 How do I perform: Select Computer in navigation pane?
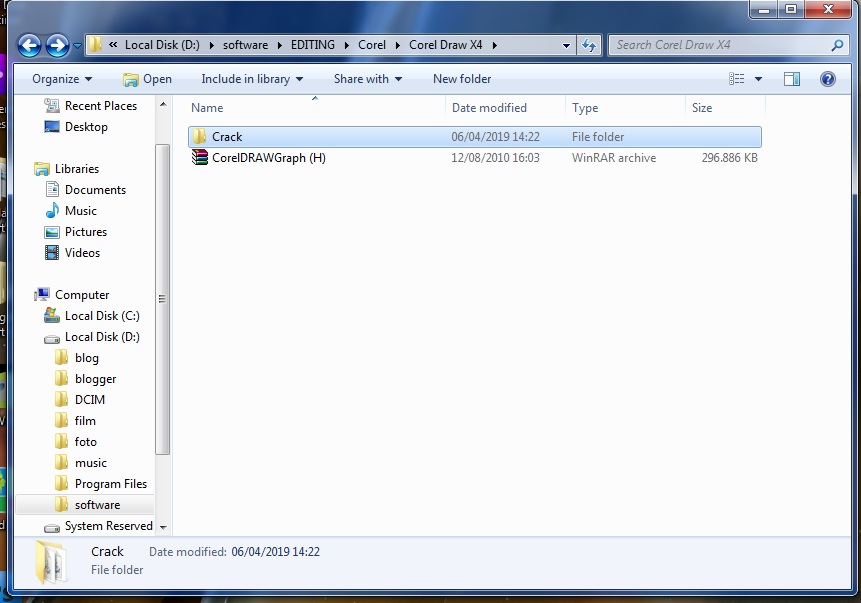pyautogui.click(x=71, y=295)
